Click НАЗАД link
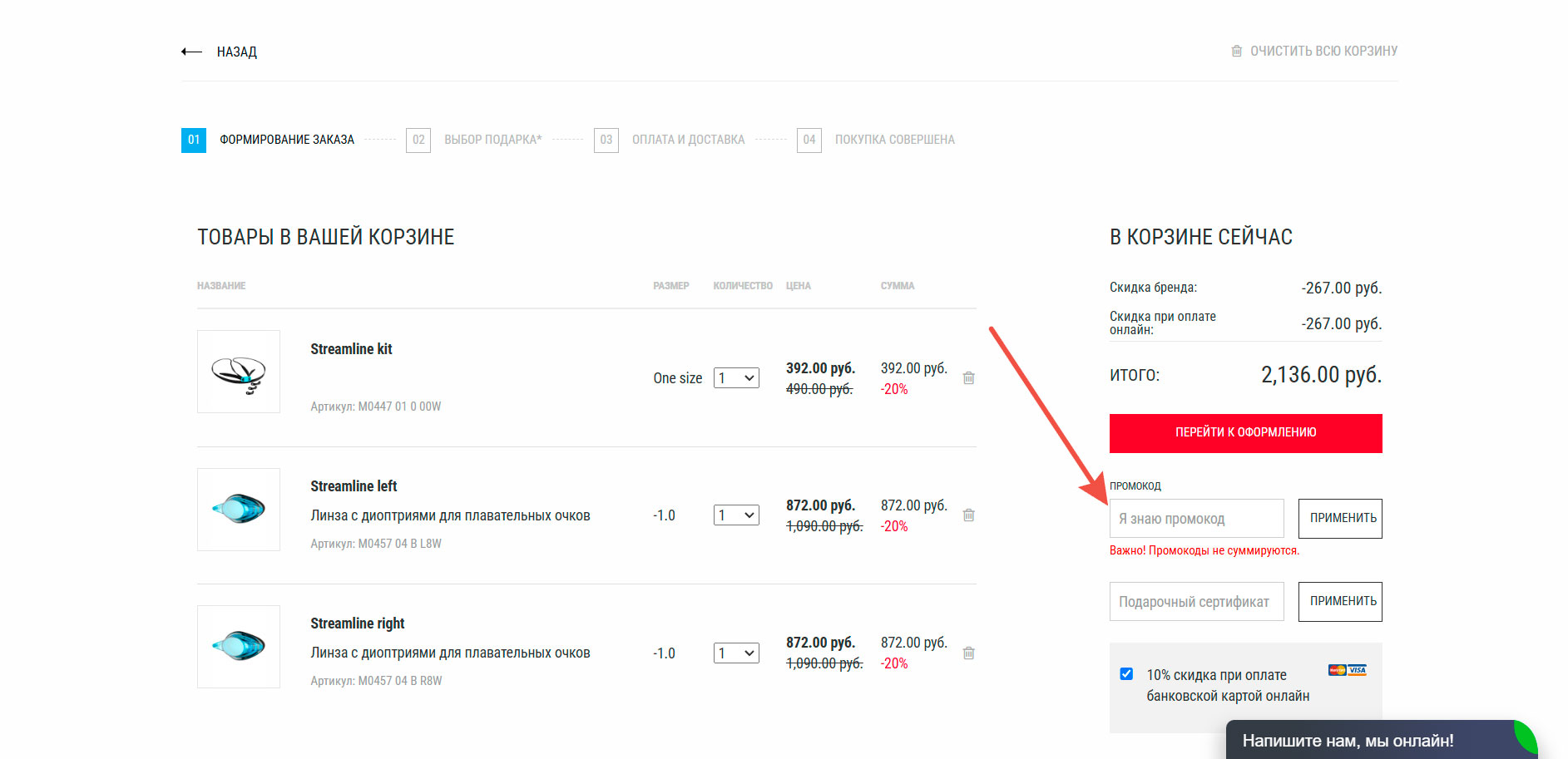Screen dimensions: 1568x759 [x=237, y=52]
